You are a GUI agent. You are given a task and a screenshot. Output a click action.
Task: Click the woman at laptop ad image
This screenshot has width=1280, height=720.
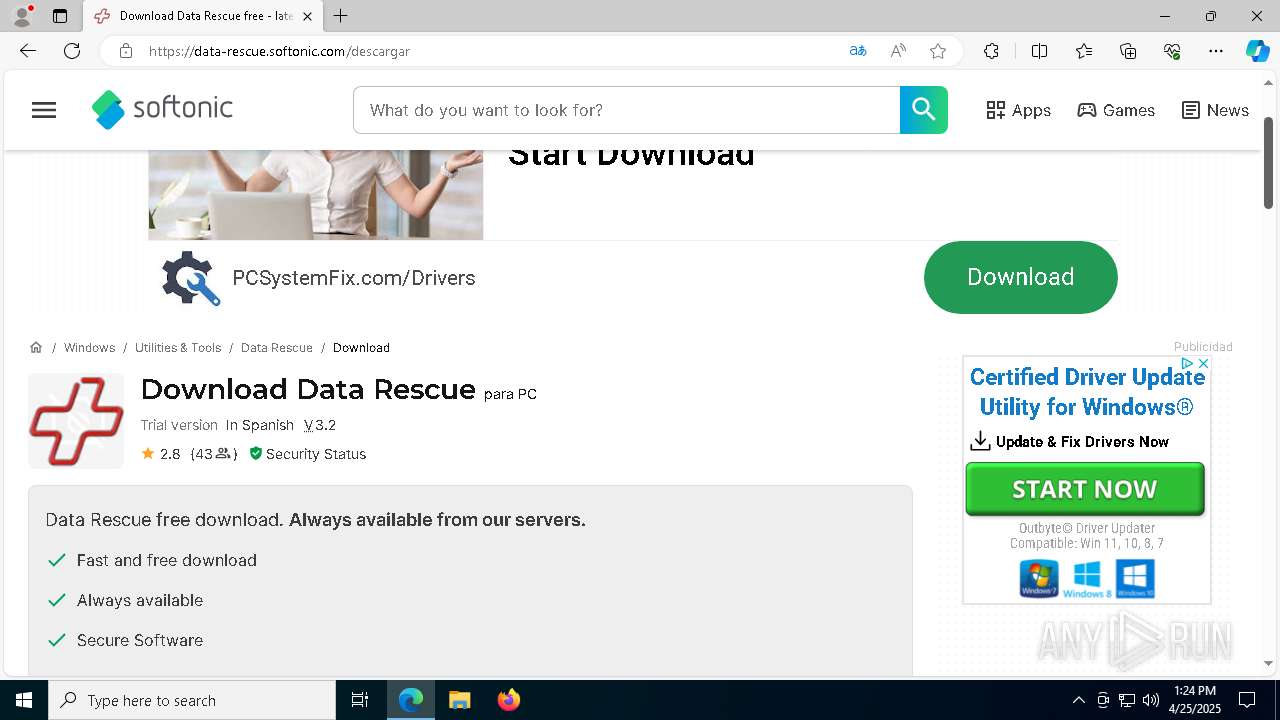[x=315, y=195]
